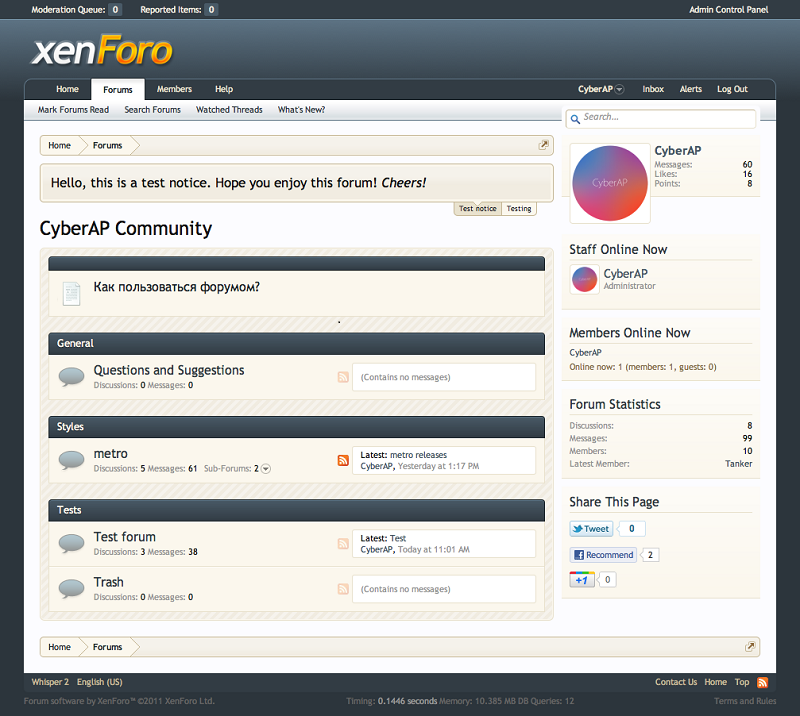Click Home in the bottom breadcrumb
This screenshot has height=716, width=800.
click(x=59, y=647)
